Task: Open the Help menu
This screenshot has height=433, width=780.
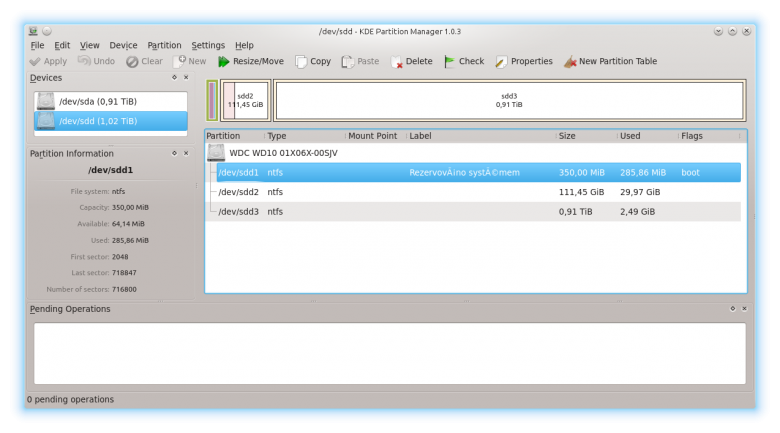Action: click(x=244, y=45)
